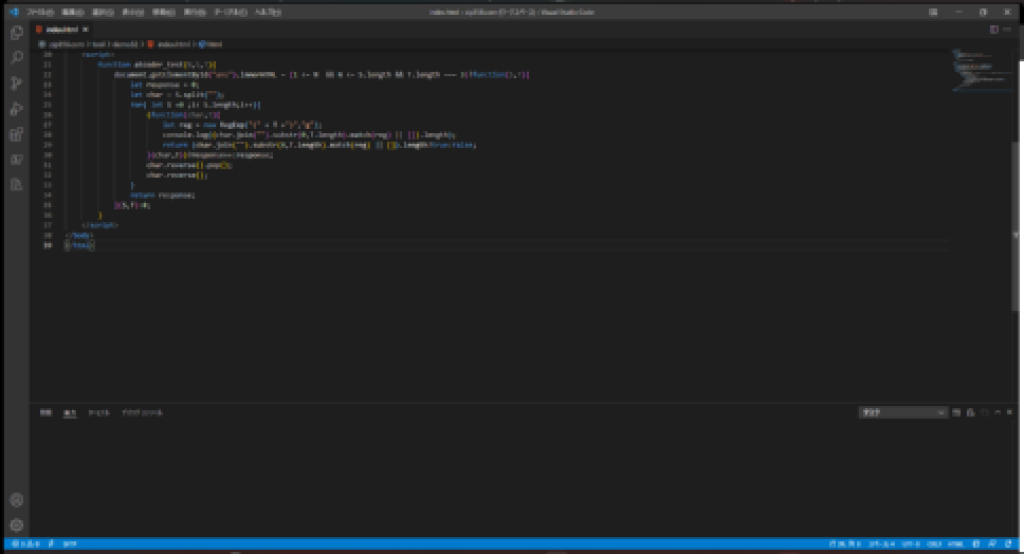Open the Search view in activity bar
Image resolution: width=1024 pixels, height=554 pixels.
[x=16, y=58]
